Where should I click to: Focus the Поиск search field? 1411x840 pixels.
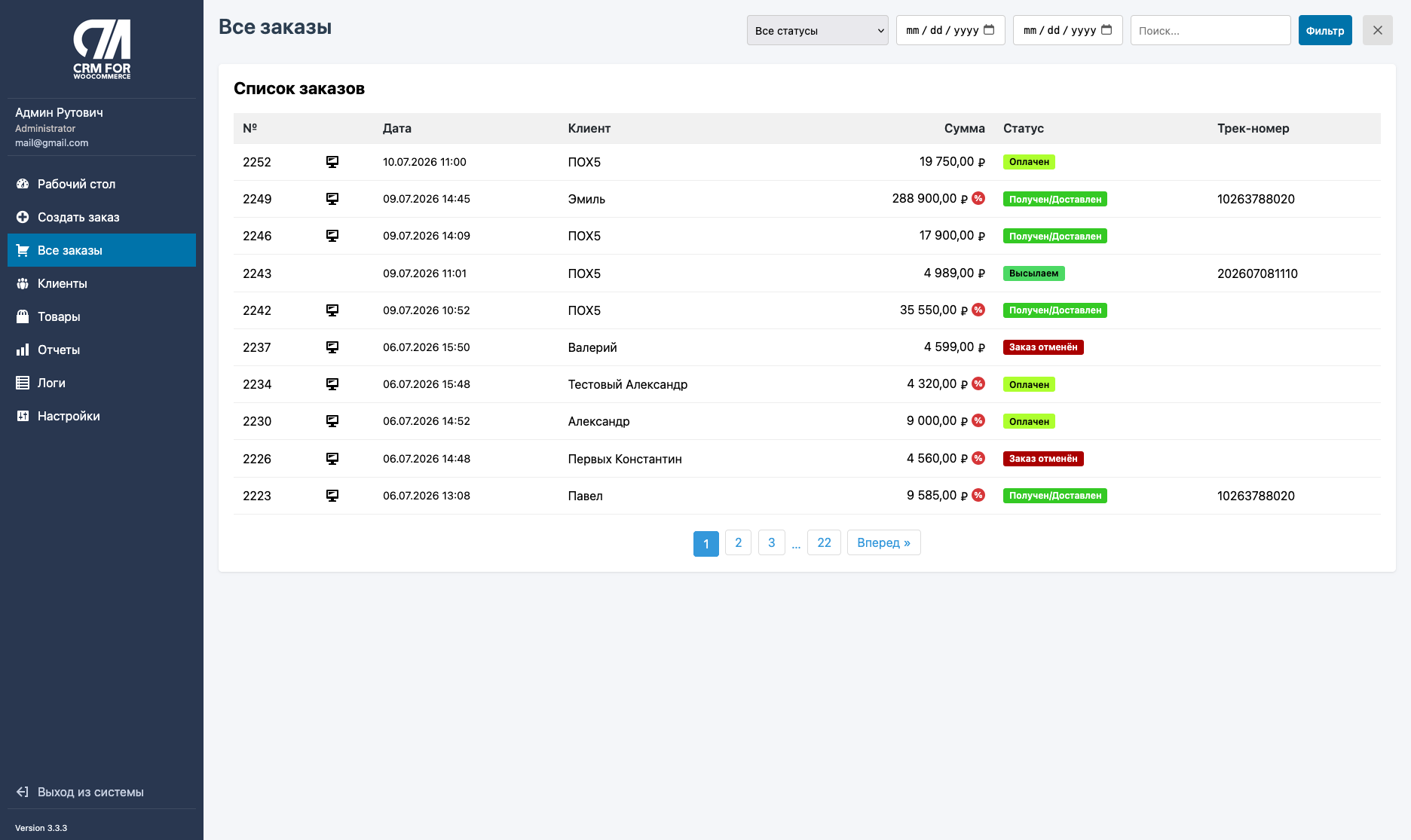click(1211, 30)
